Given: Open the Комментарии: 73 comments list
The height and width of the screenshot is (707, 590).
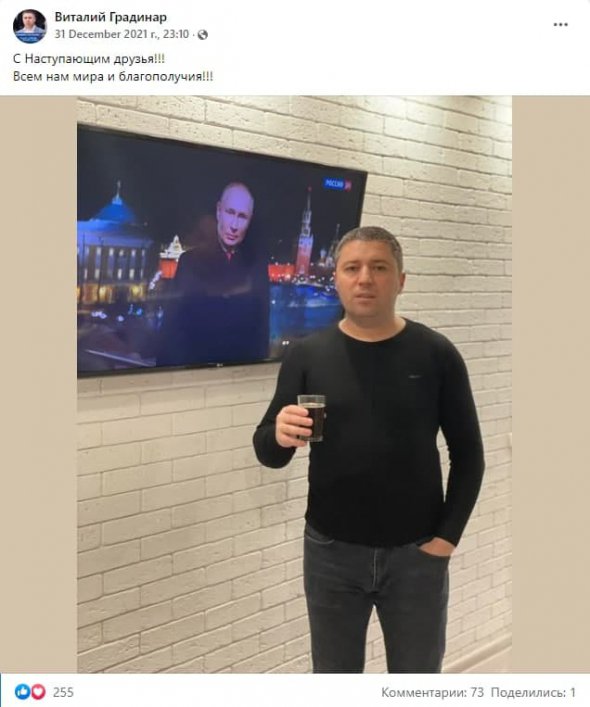Looking at the screenshot, I should coord(432,692).
